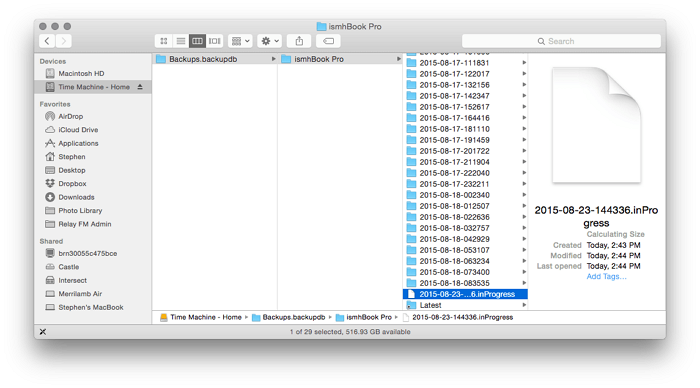
Task: Select the Backups.backupdb folder
Action: coord(215,59)
